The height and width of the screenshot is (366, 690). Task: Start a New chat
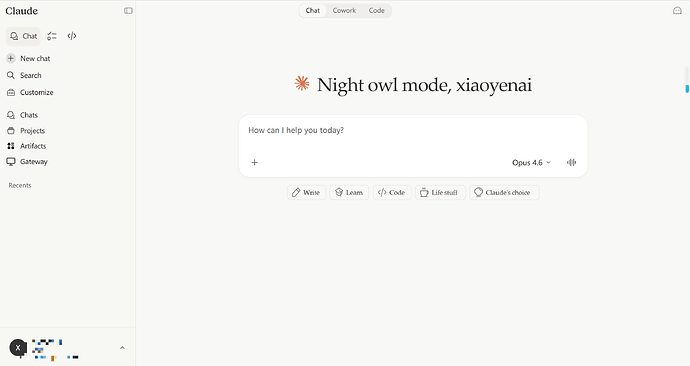[29, 59]
